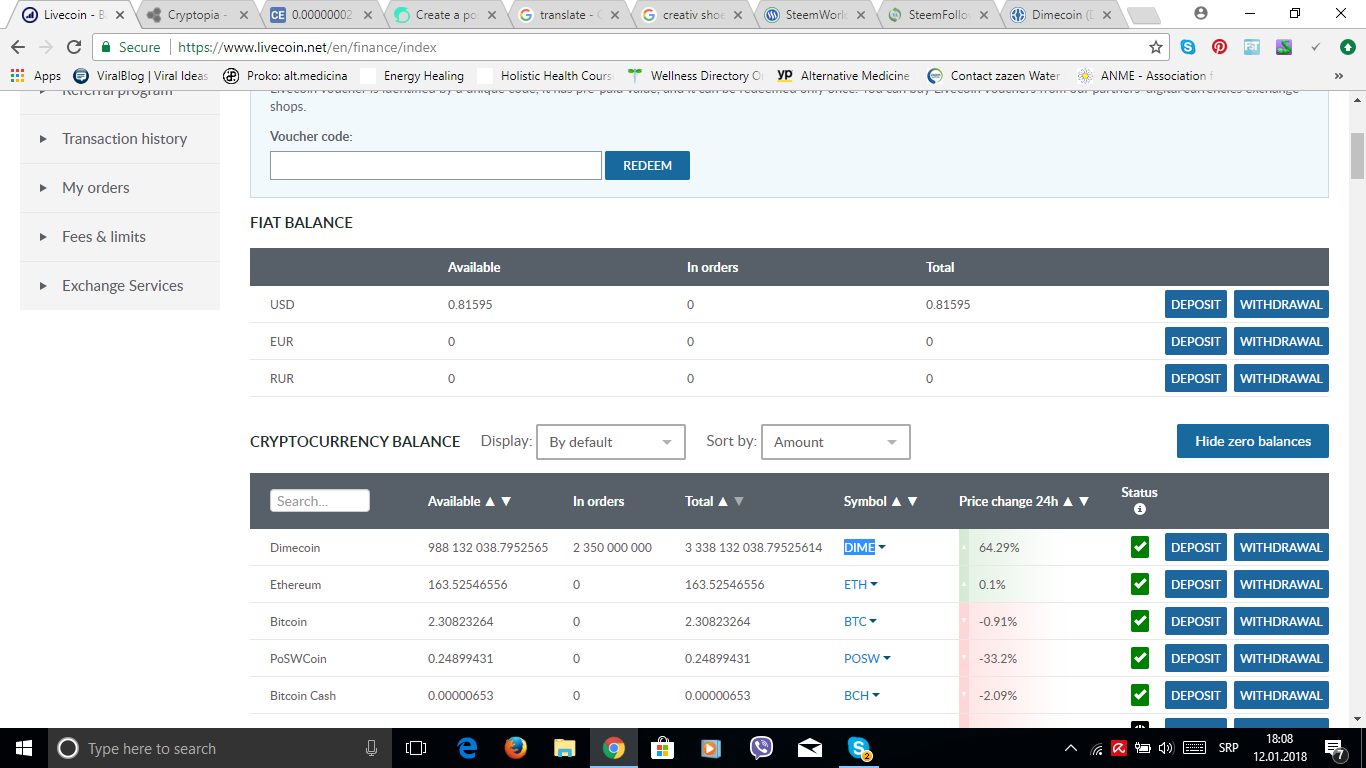1366x768 pixels.
Task: Expand Exchange Services sidebar item
Action: (x=120, y=286)
